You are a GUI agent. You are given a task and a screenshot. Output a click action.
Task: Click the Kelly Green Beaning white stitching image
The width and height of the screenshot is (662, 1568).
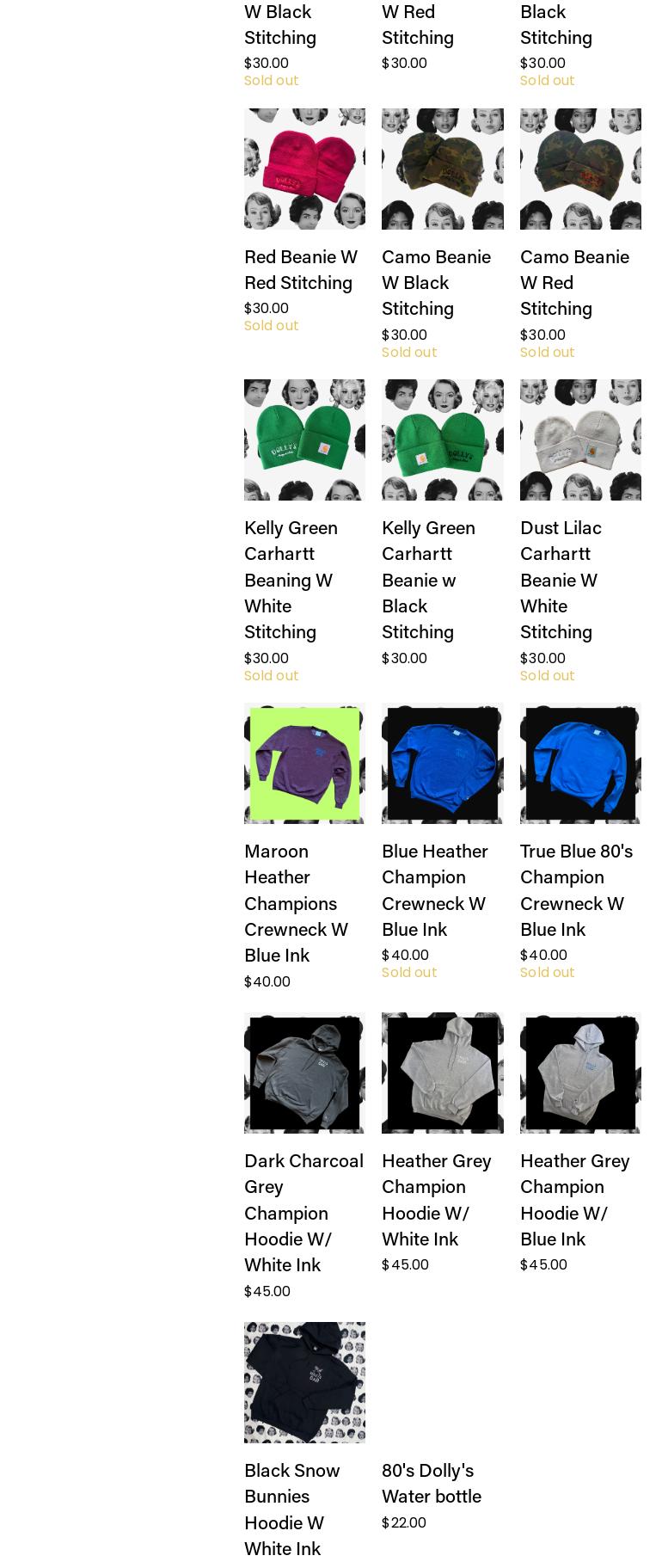tap(304, 440)
